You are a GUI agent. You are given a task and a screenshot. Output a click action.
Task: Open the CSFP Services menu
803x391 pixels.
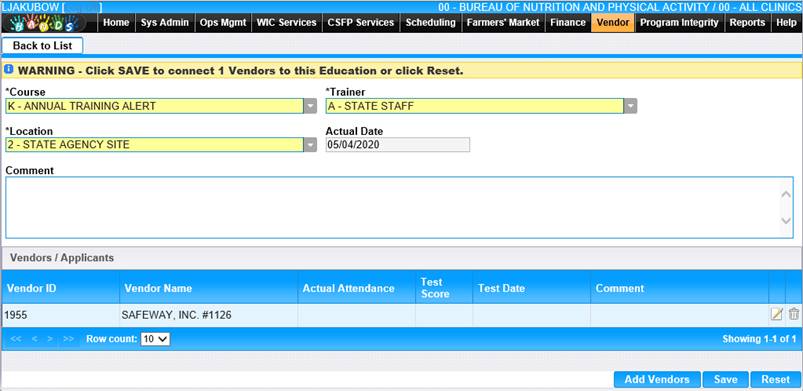(361, 23)
